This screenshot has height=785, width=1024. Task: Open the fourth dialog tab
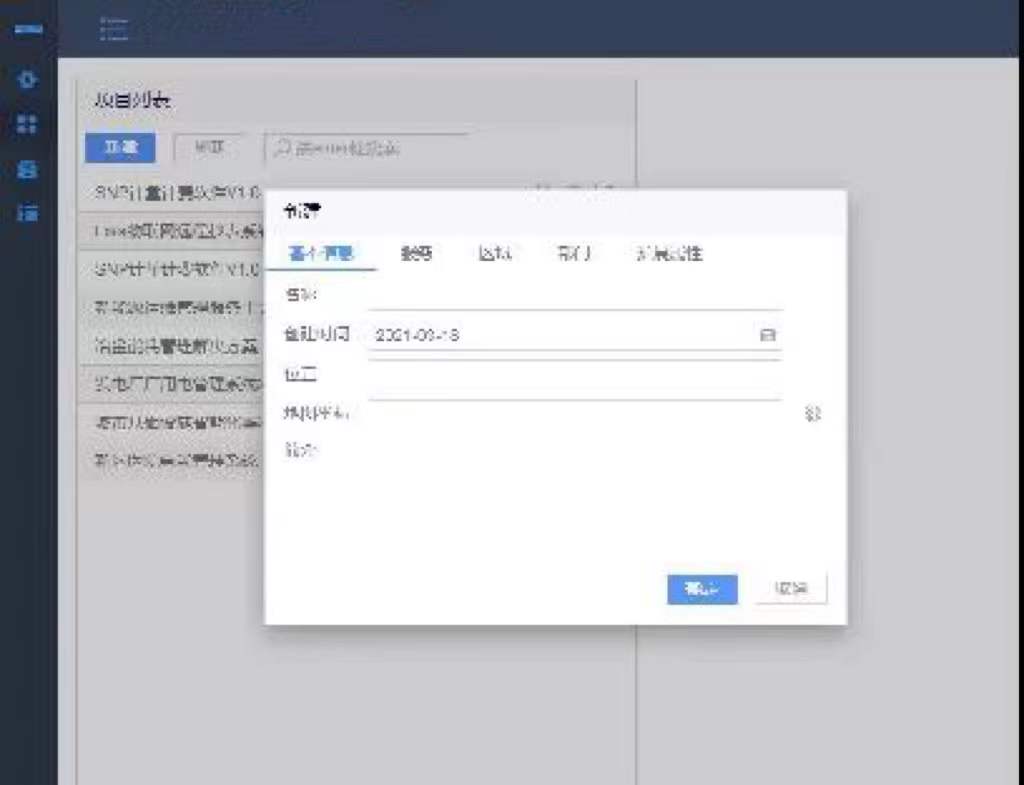(x=574, y=254)
